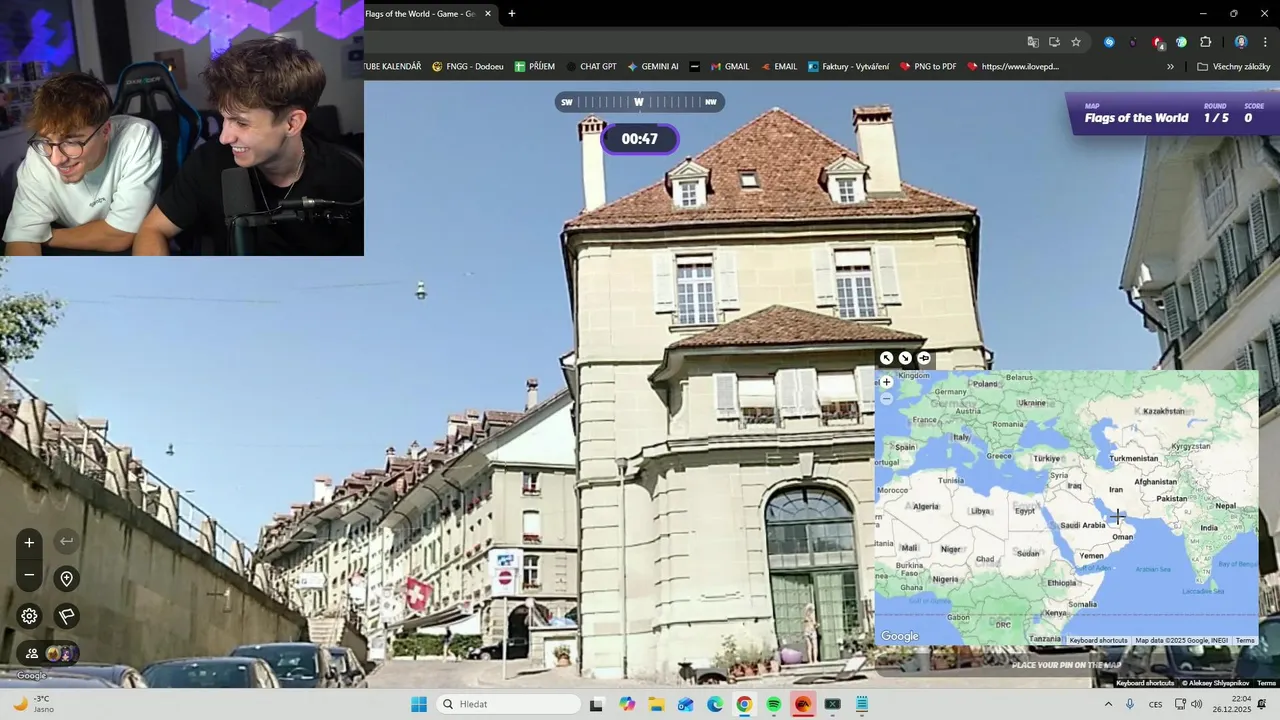Launch Copilot from the taskbar
The image size is (1280, 720).
pyautogui.click(x=627, y=704)
